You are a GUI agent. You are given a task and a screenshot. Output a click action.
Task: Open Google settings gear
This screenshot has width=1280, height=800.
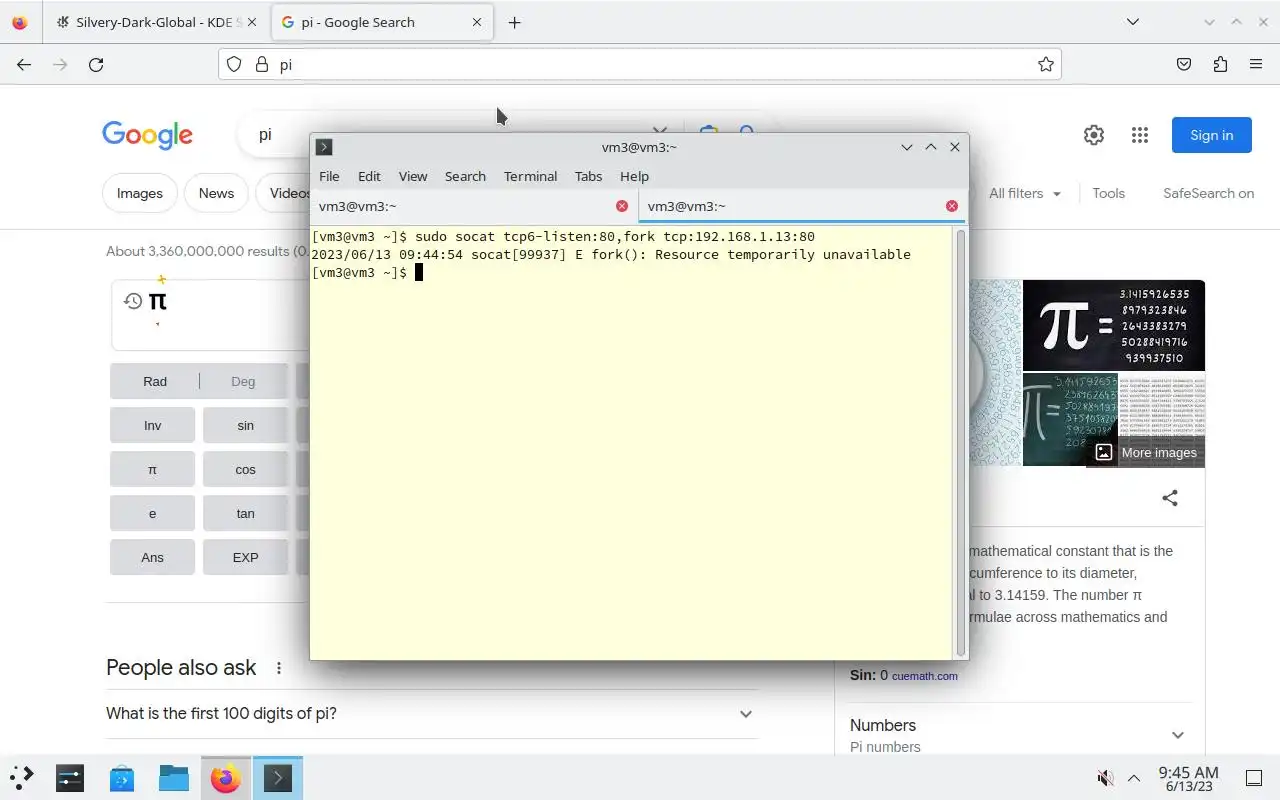coord(1094,135)
